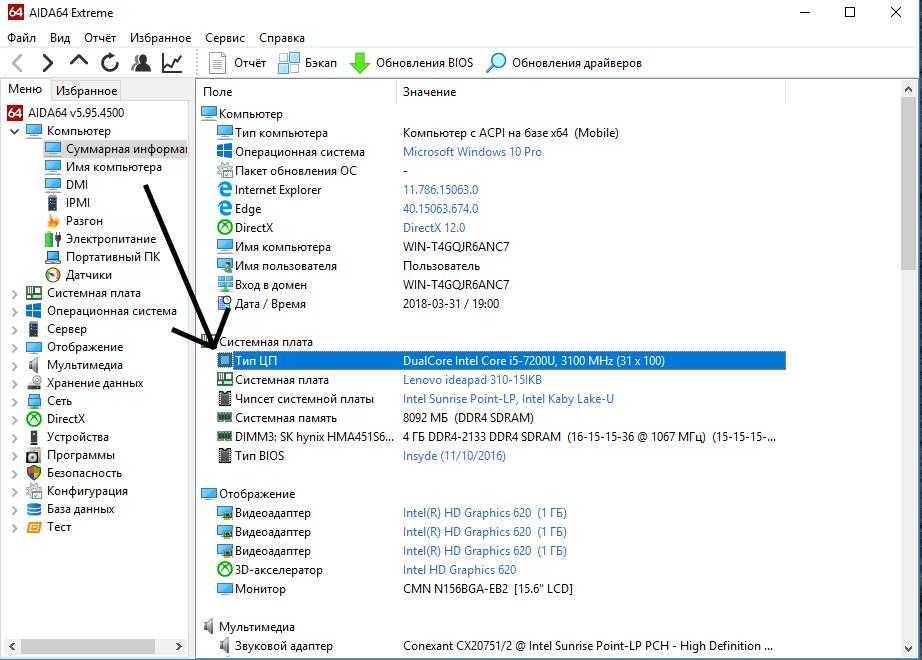Image resolution: width=922 pixels, height=660 pixels.
Task: Select the Разгон flame item
Action: click(75, 221)
